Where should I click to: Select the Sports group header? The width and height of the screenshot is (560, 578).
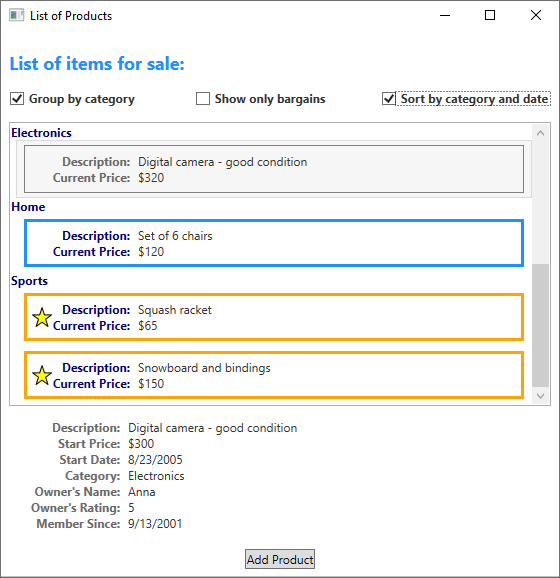click(29, 281)
